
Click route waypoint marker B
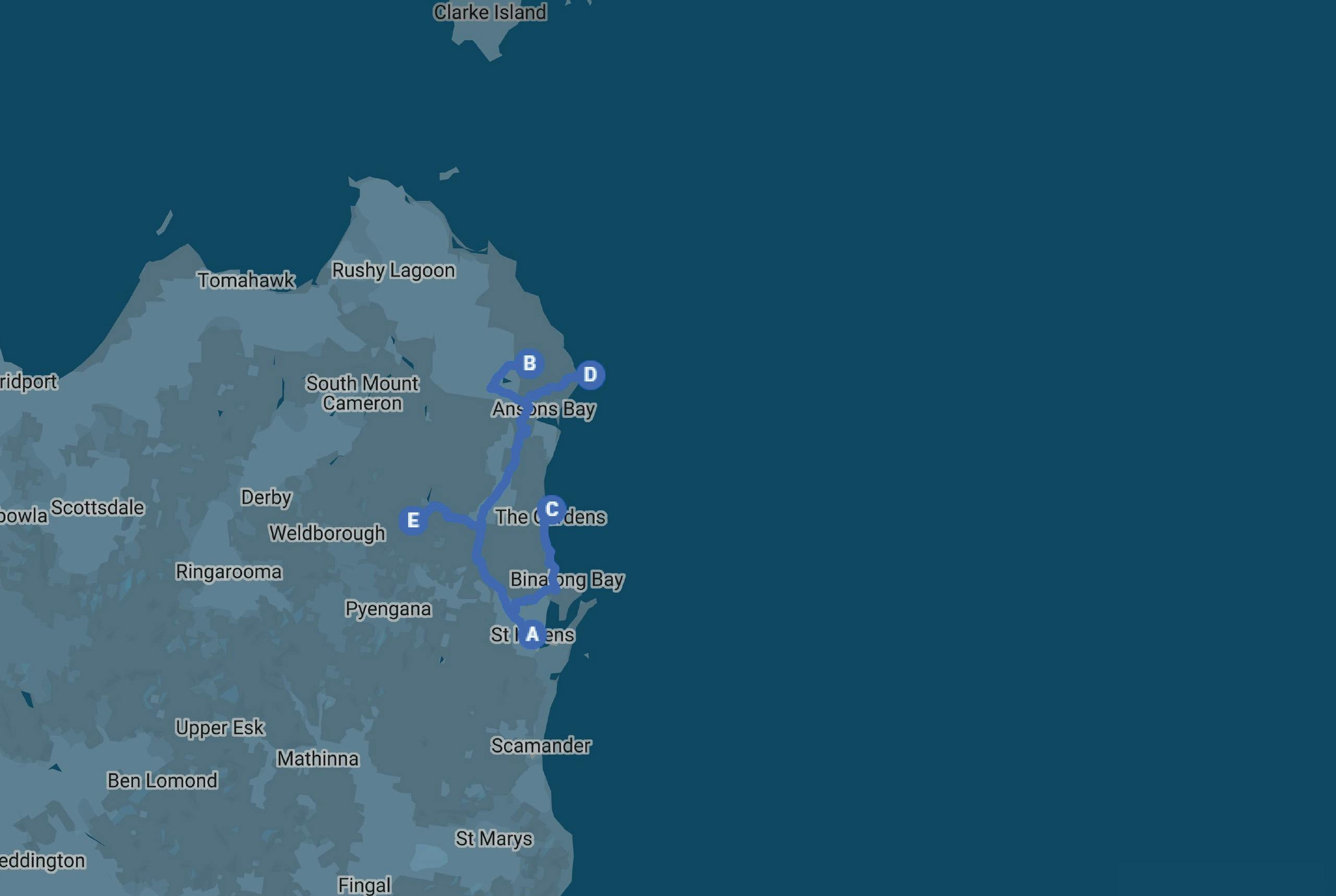[529, 363]
